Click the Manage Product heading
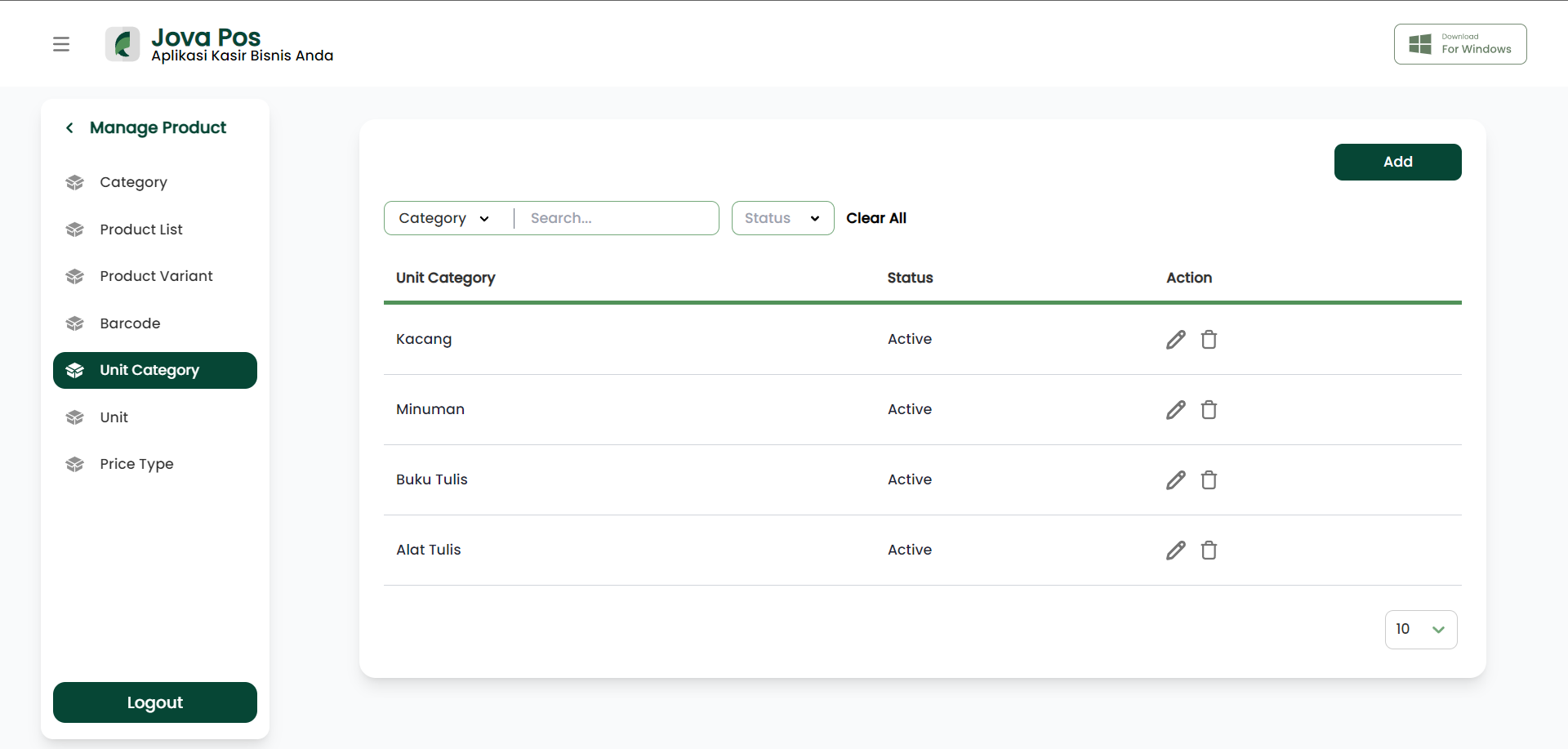The image size is (1568, 749). [158, 127]
